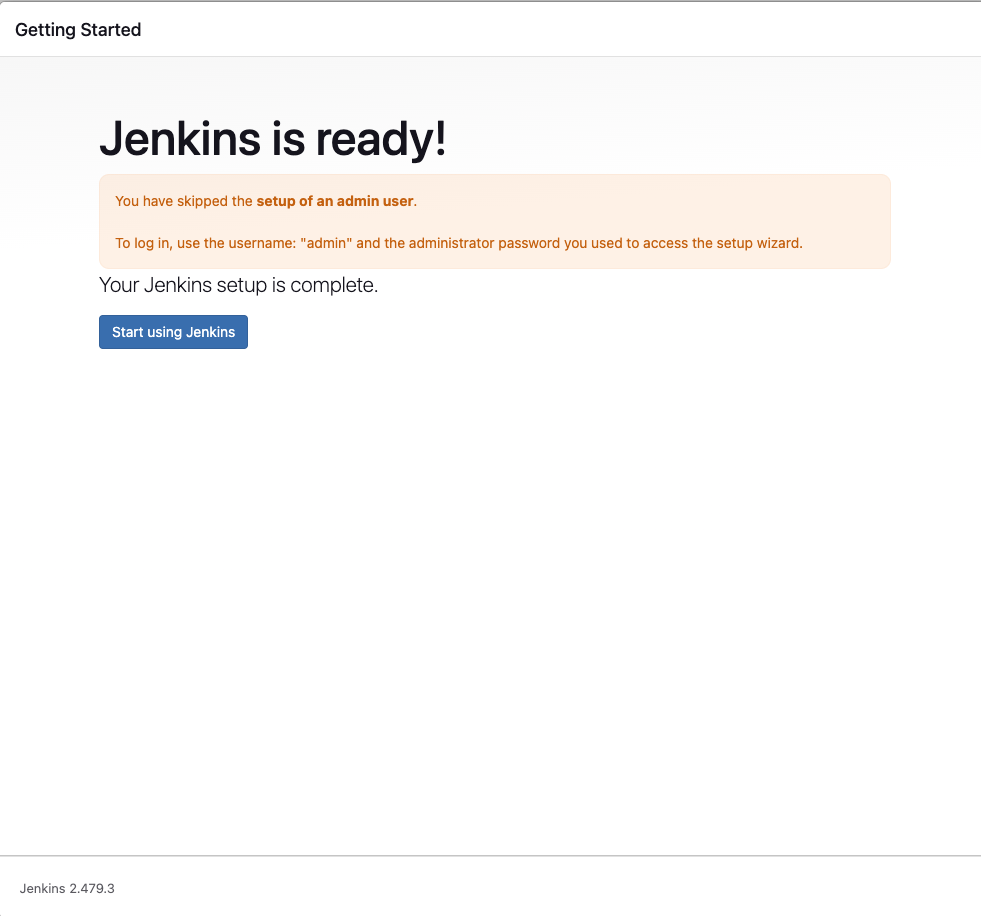
Task: Click the To log in, use the username phrase
Action: pyautogui.click(x=206, y=243)
